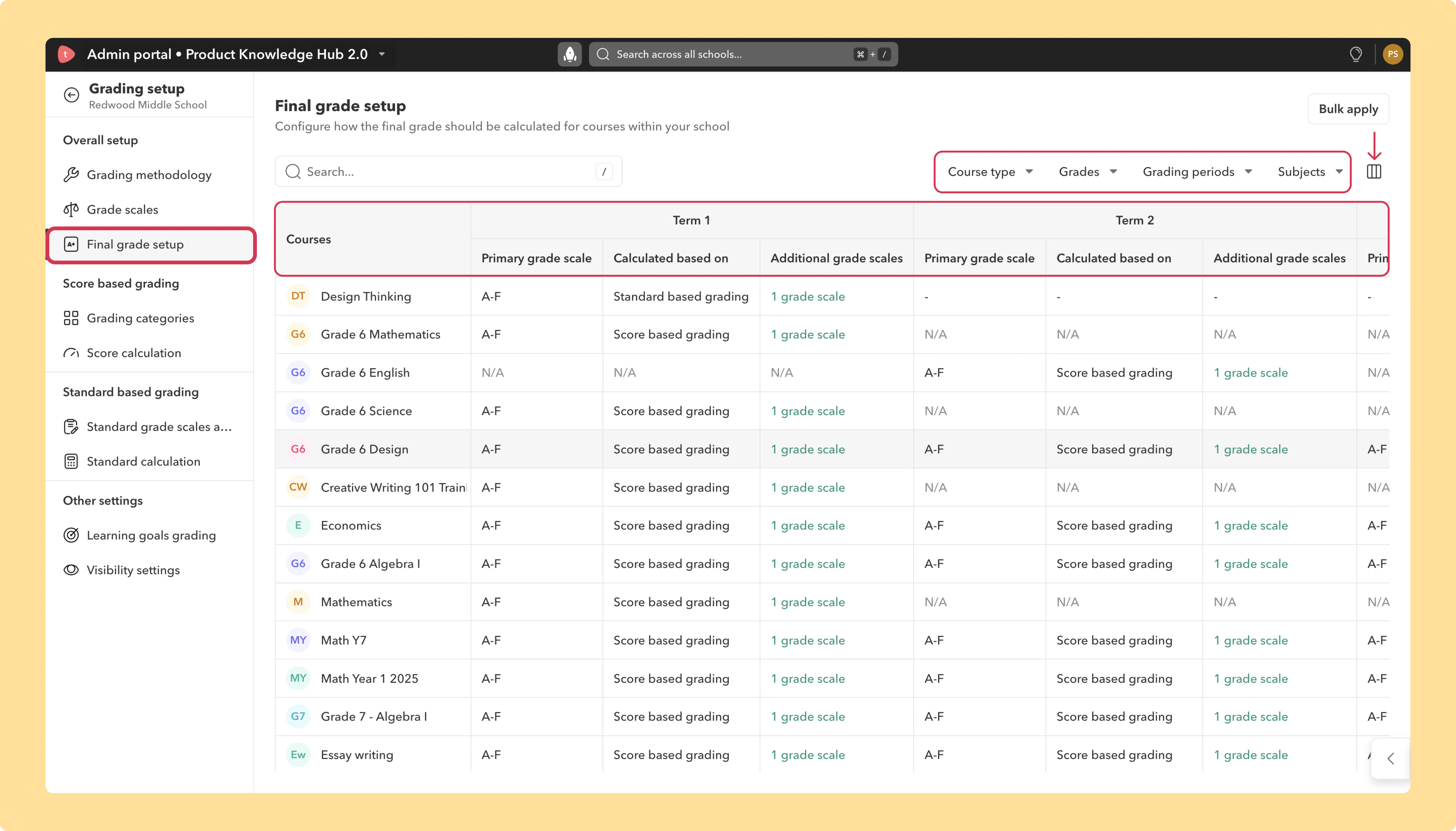Go to Standard calculation
1456x831 pixels.
150,461
